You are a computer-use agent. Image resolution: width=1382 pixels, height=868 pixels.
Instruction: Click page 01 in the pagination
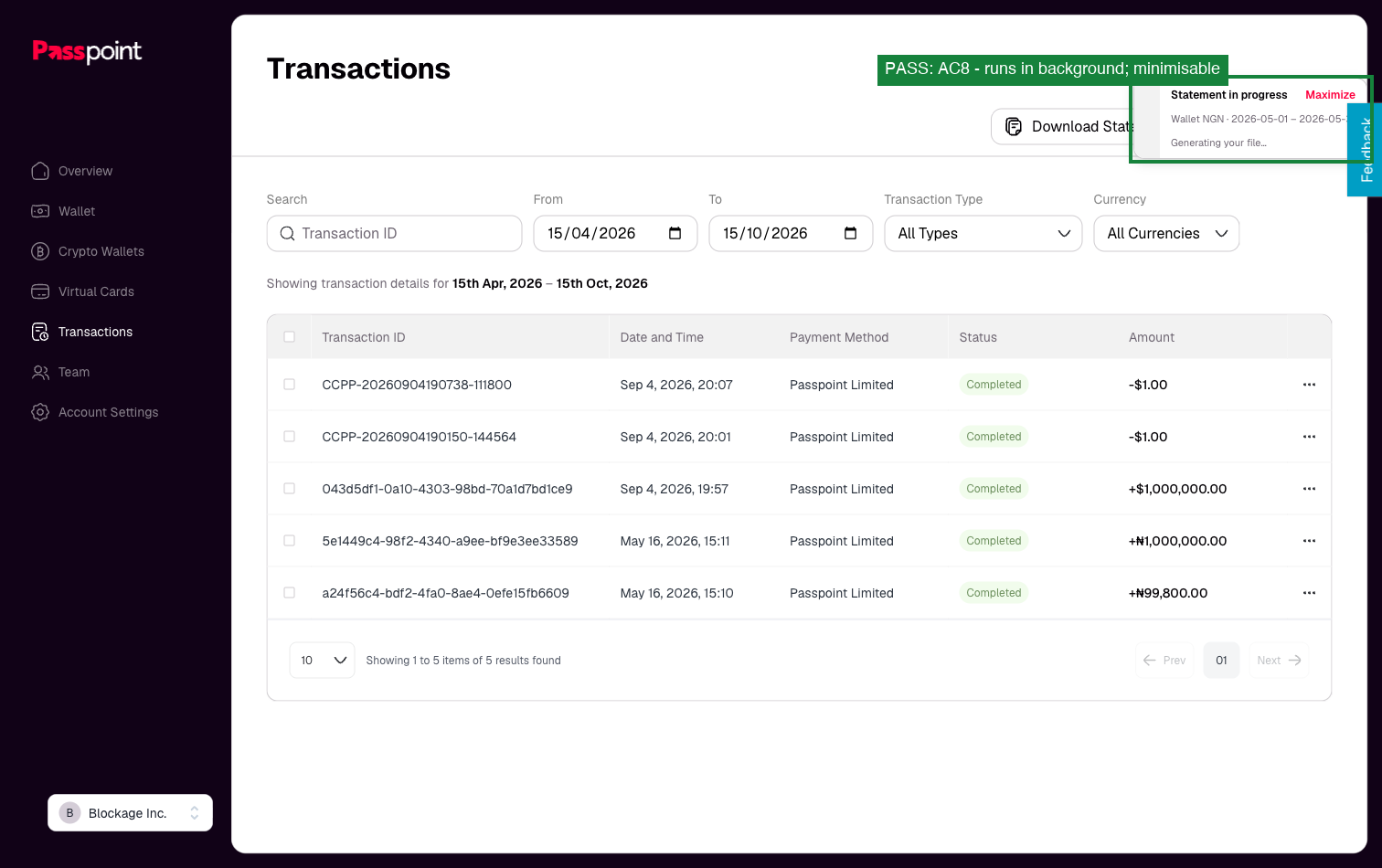click(1221, 660)
